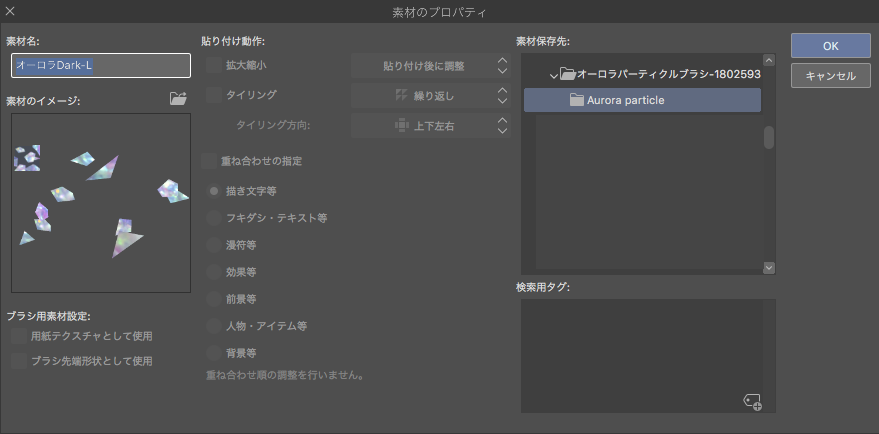This screenshot has width=879, height=434.
Task: Click the オーロラパーティクルブラシ-1802593 folder label
Action: coord(669,74)
